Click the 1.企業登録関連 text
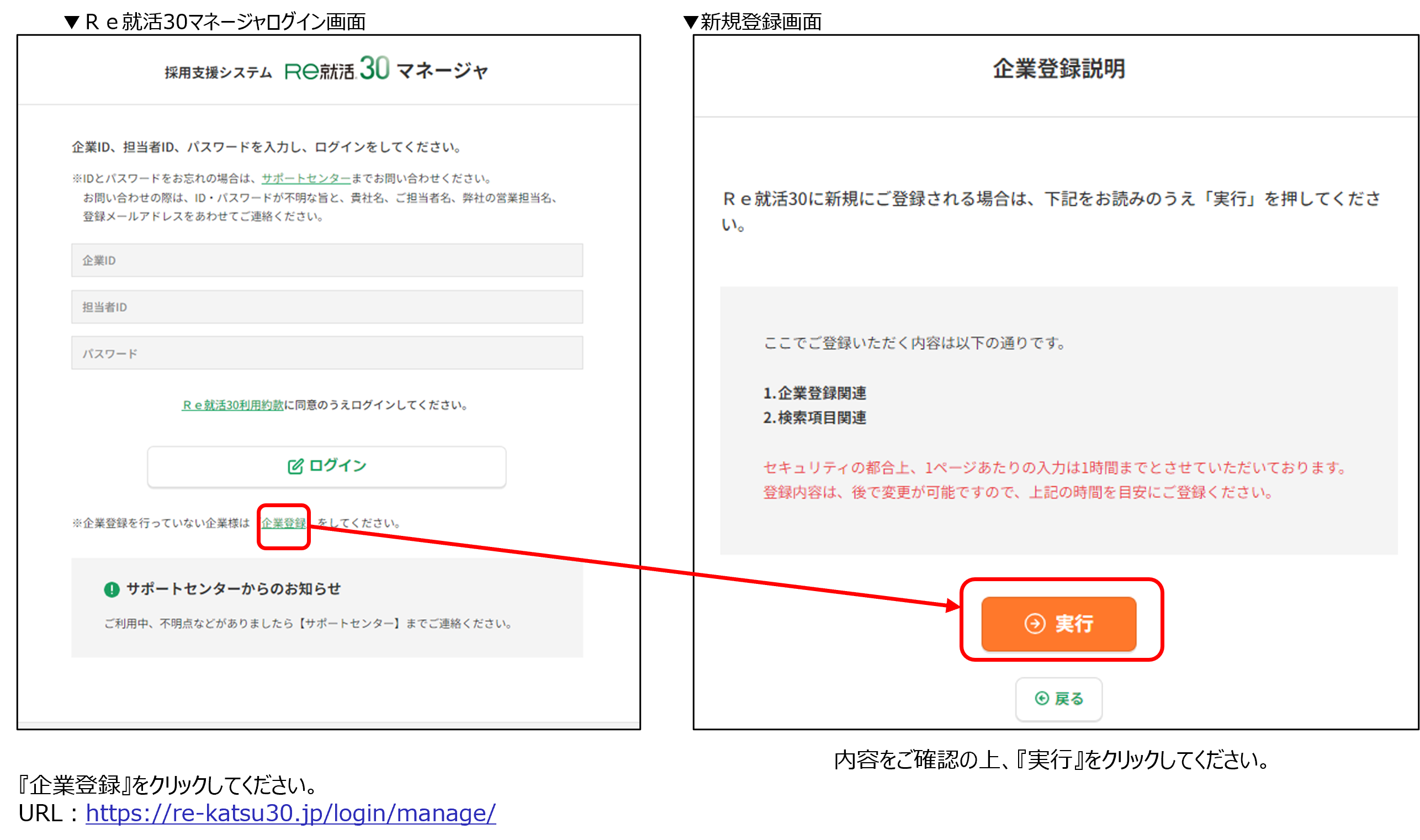 tap(814, 393)
